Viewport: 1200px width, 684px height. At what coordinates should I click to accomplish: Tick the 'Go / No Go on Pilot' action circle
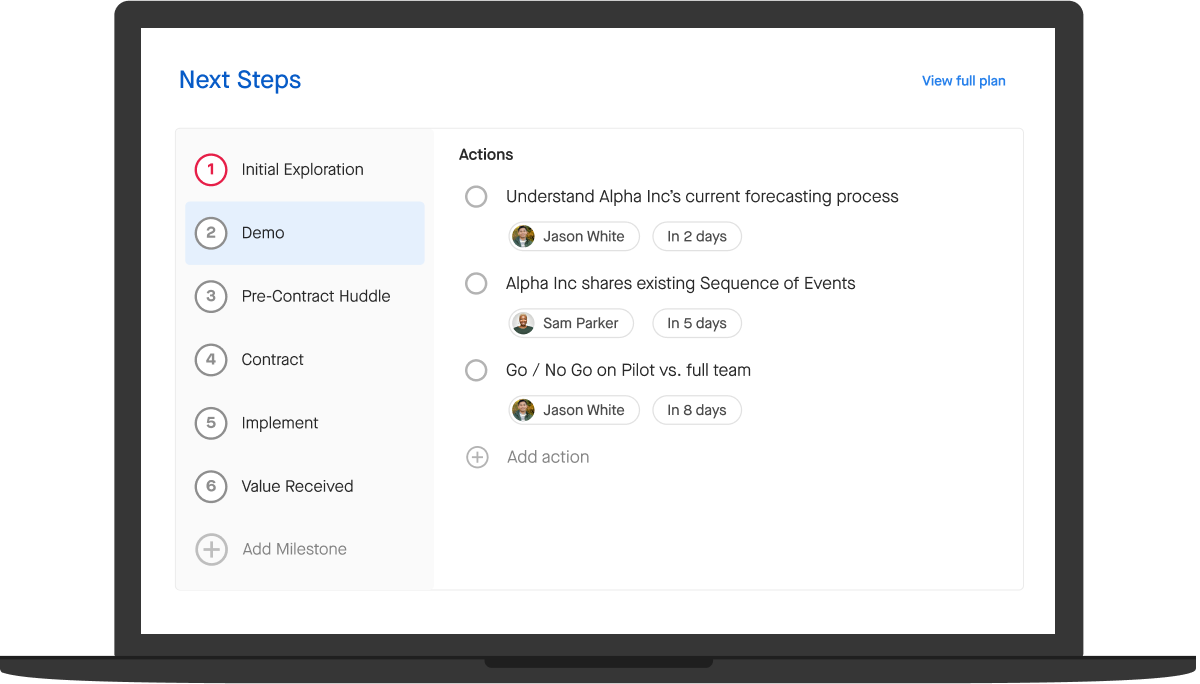pos(476,371)
